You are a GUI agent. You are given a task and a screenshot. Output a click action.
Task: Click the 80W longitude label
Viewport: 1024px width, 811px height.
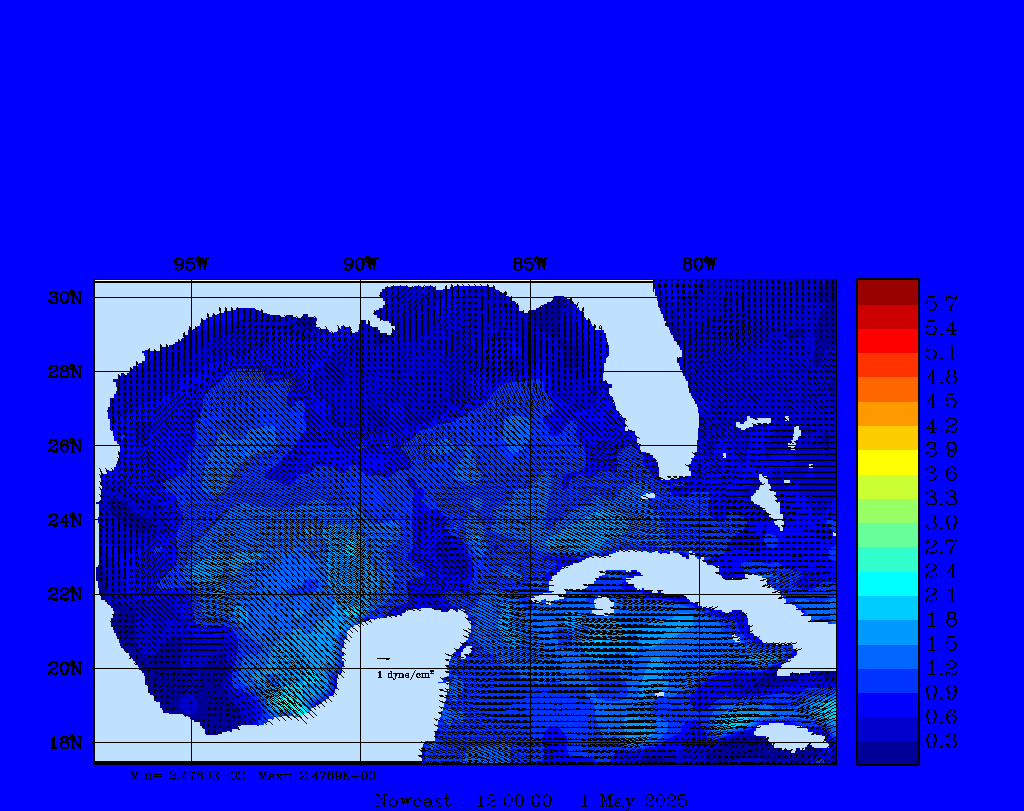tap(699, 265)
